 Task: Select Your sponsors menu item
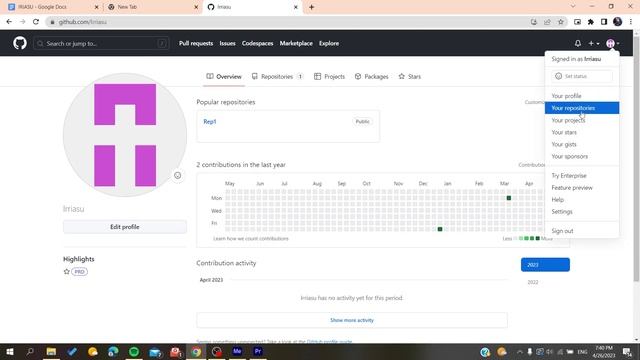pos(582,156)
